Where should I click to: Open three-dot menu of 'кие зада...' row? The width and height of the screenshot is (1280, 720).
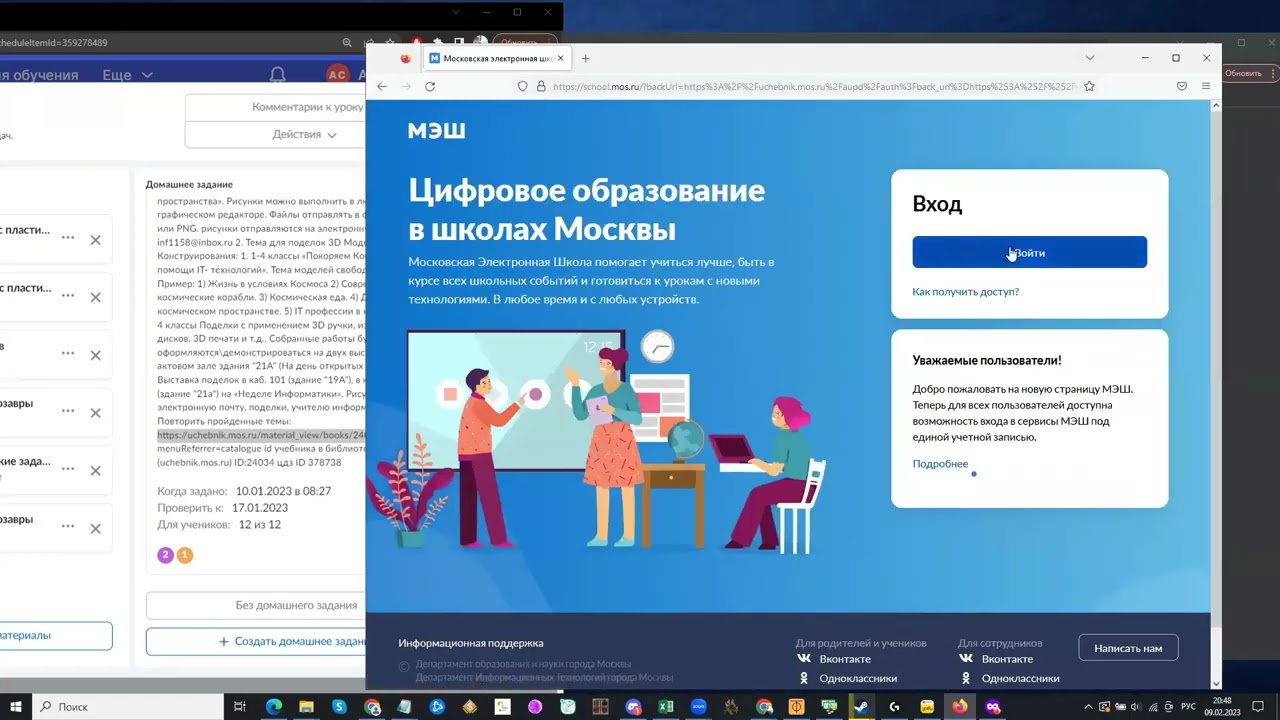[68, 469]
